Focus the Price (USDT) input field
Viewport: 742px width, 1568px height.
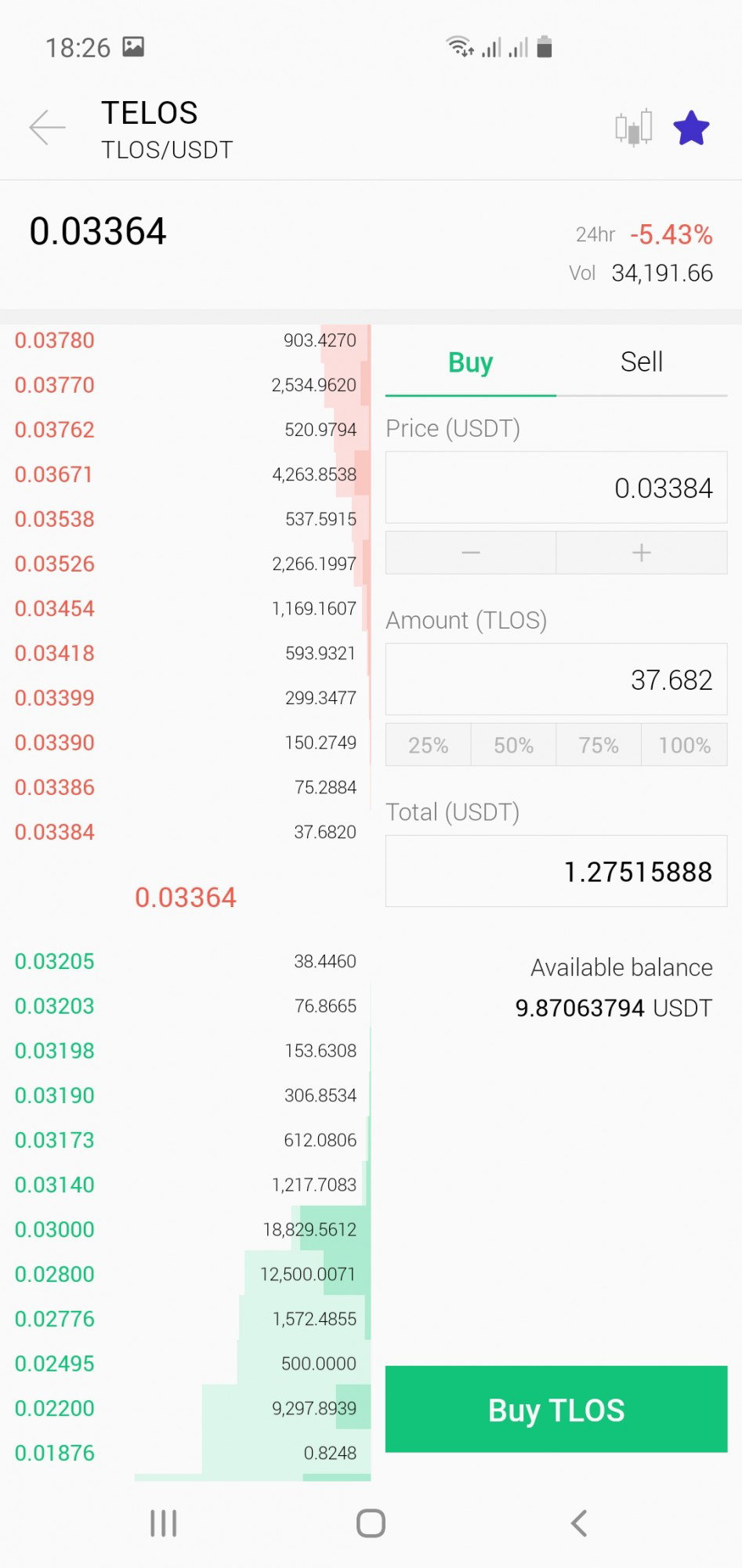(556, 488)
